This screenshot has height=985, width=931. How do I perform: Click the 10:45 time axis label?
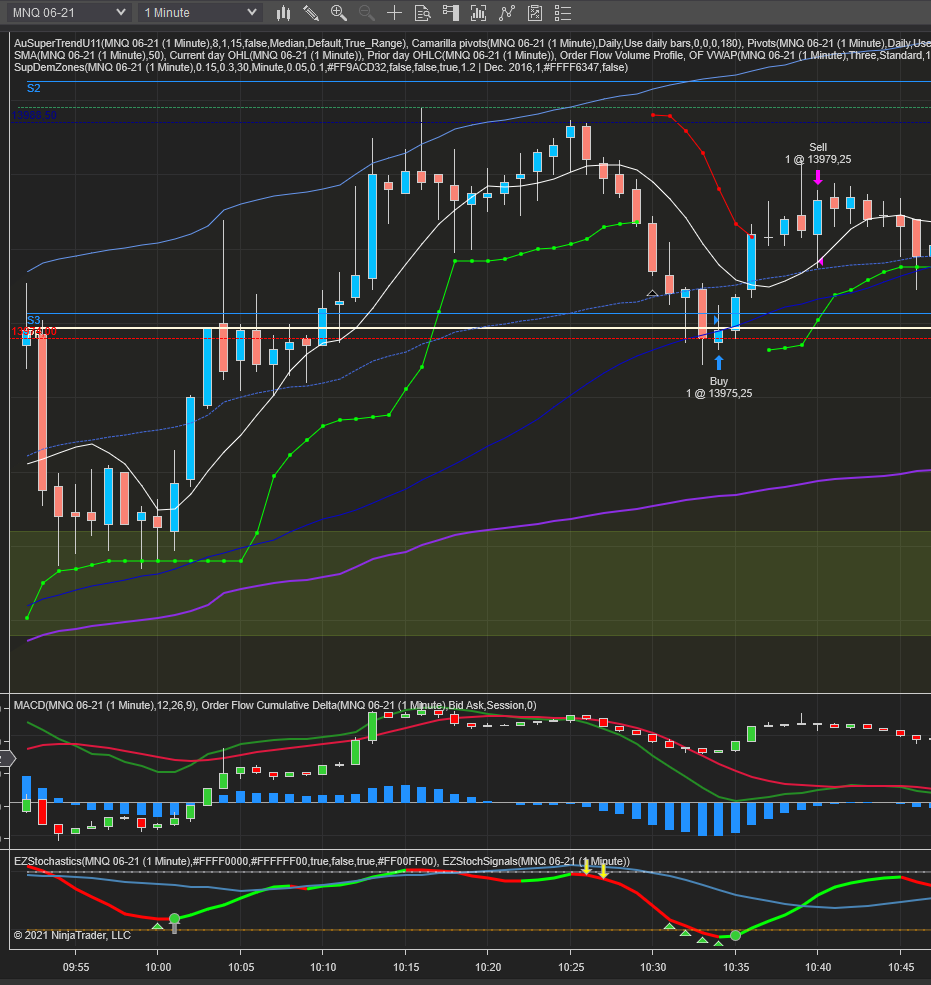point(901,967)
